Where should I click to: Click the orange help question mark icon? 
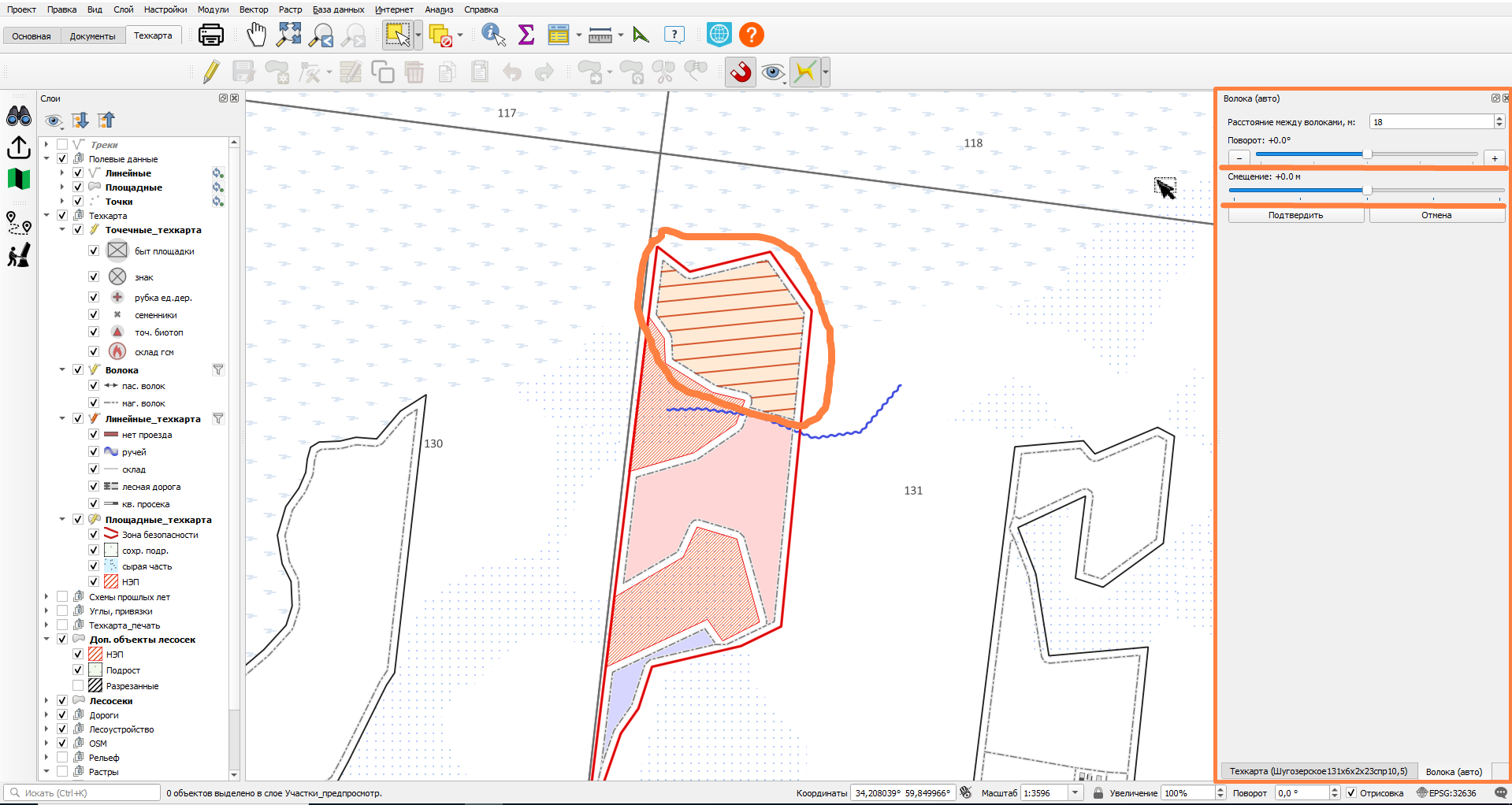tap(752, 35)
